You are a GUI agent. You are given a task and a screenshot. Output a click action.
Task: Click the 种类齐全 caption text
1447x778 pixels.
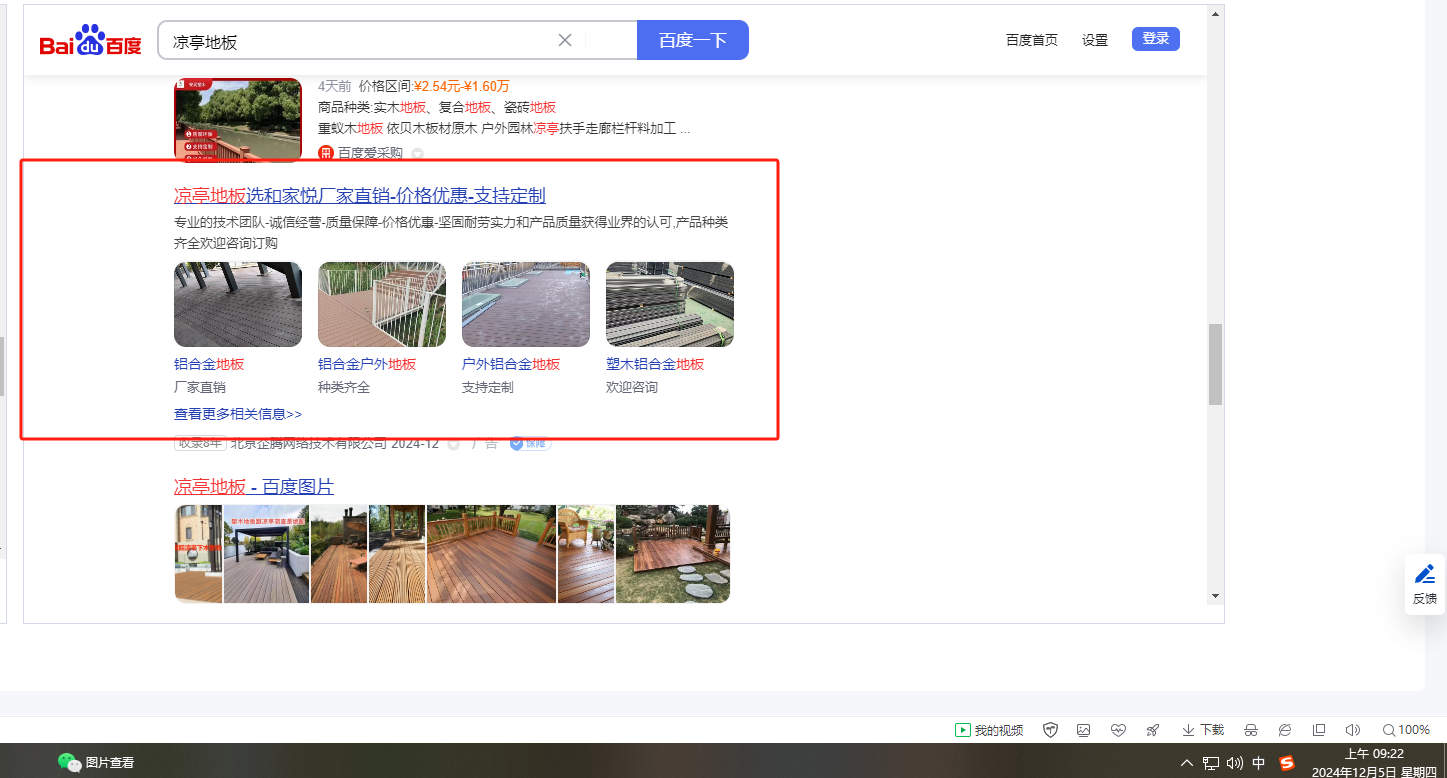[344, 387]
